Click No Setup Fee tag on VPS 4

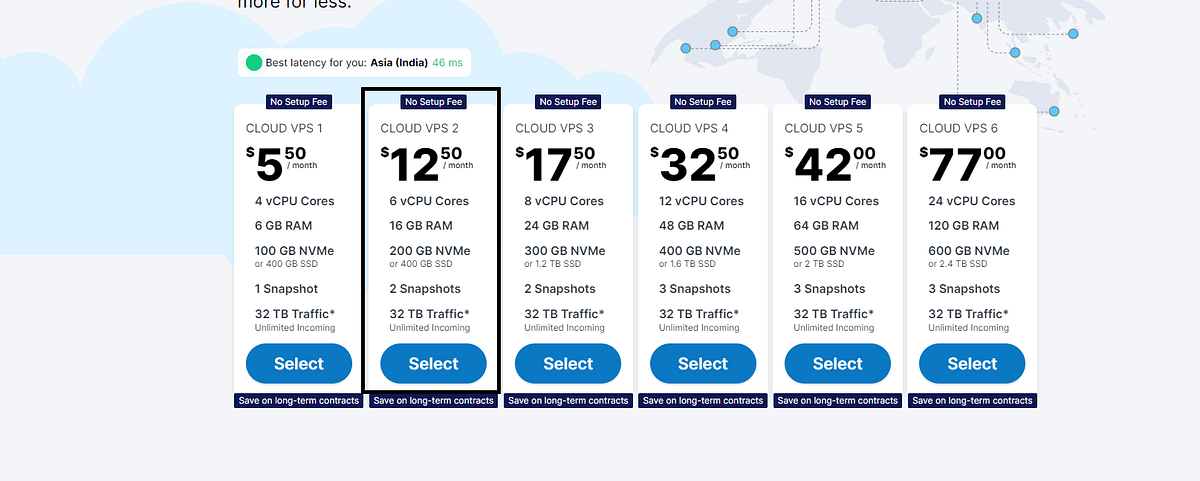tap(703, 102)
